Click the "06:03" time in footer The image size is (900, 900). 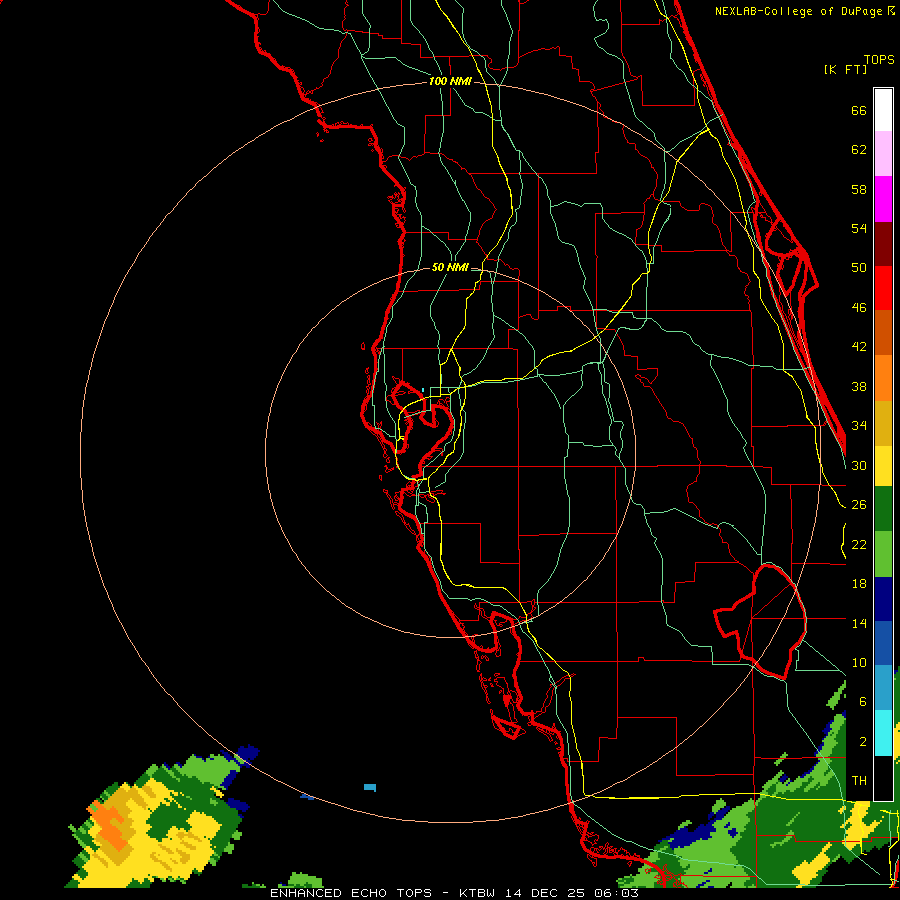pos(616,893)
